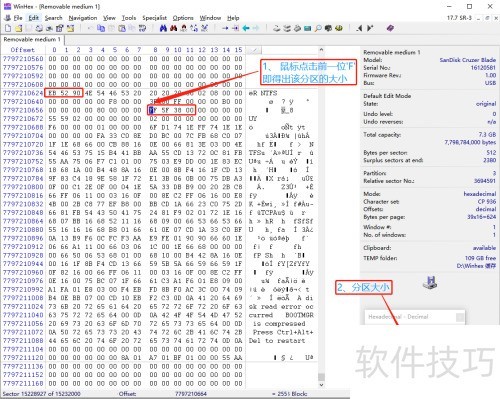Click the 'decimal' Offsets value
Screen dimensions: 500x399
click(x=486, y=209)
